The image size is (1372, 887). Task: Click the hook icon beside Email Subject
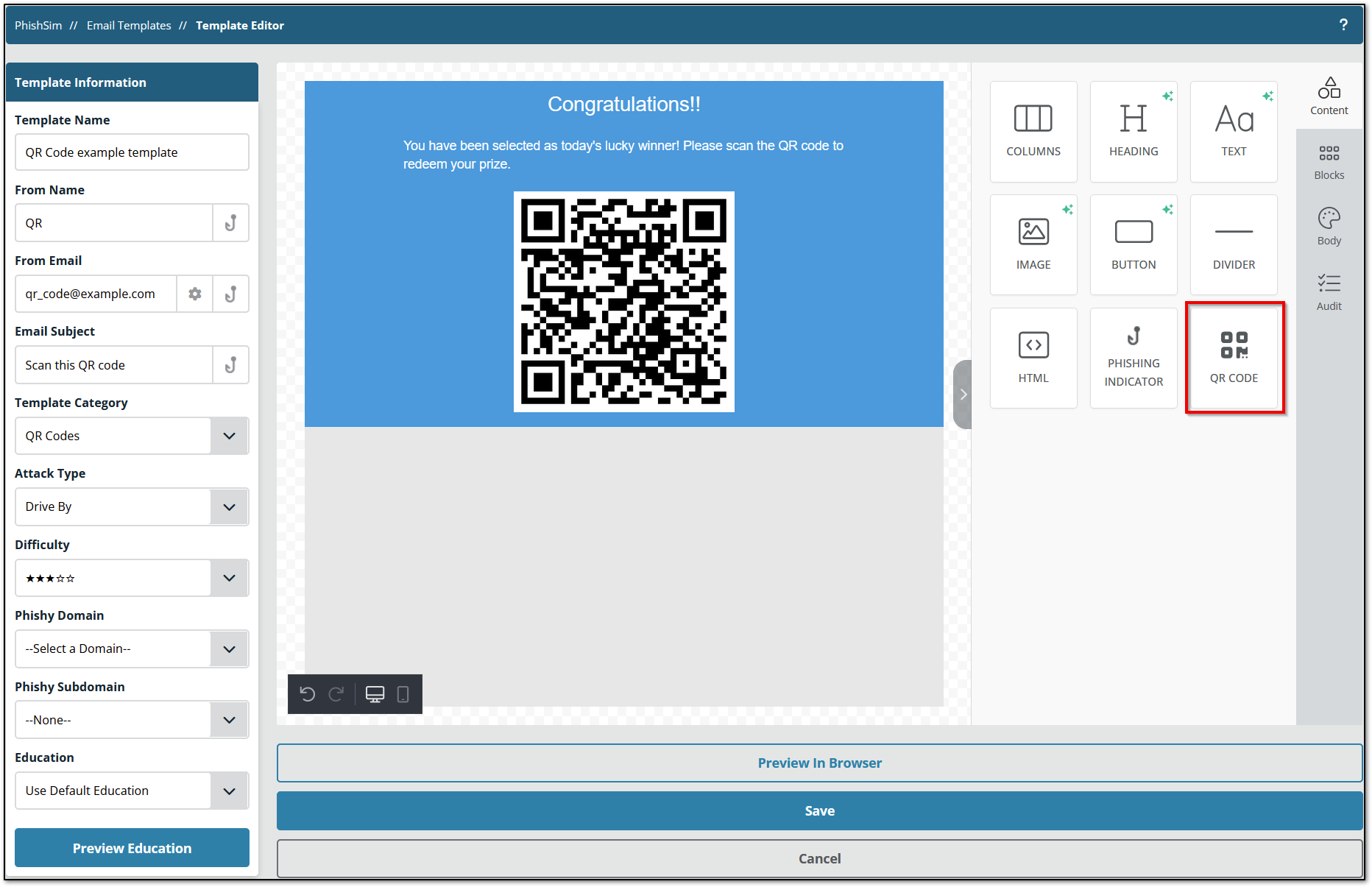[230, 365]
